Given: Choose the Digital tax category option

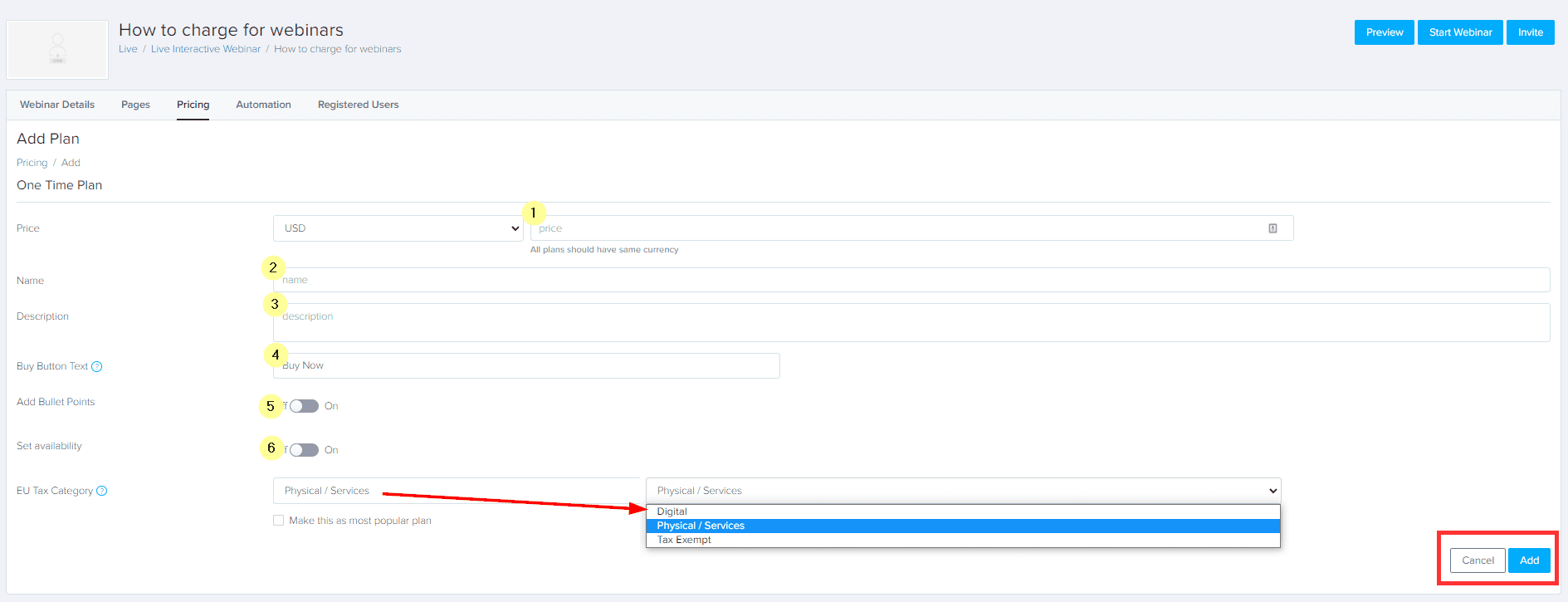Looking at the screenshot, I should pyautogui.click(x=963, y=511).
